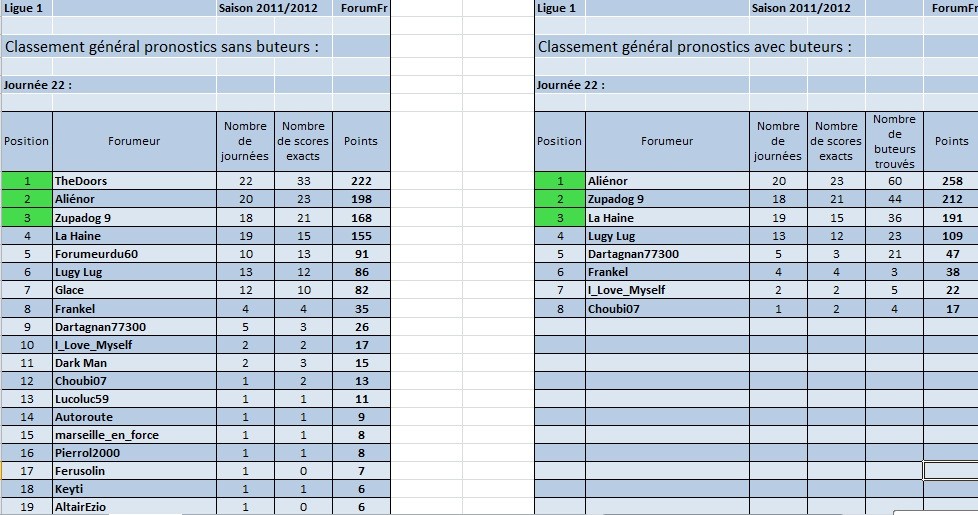Click the Choubi07 cell in right table

coord(667,309)
